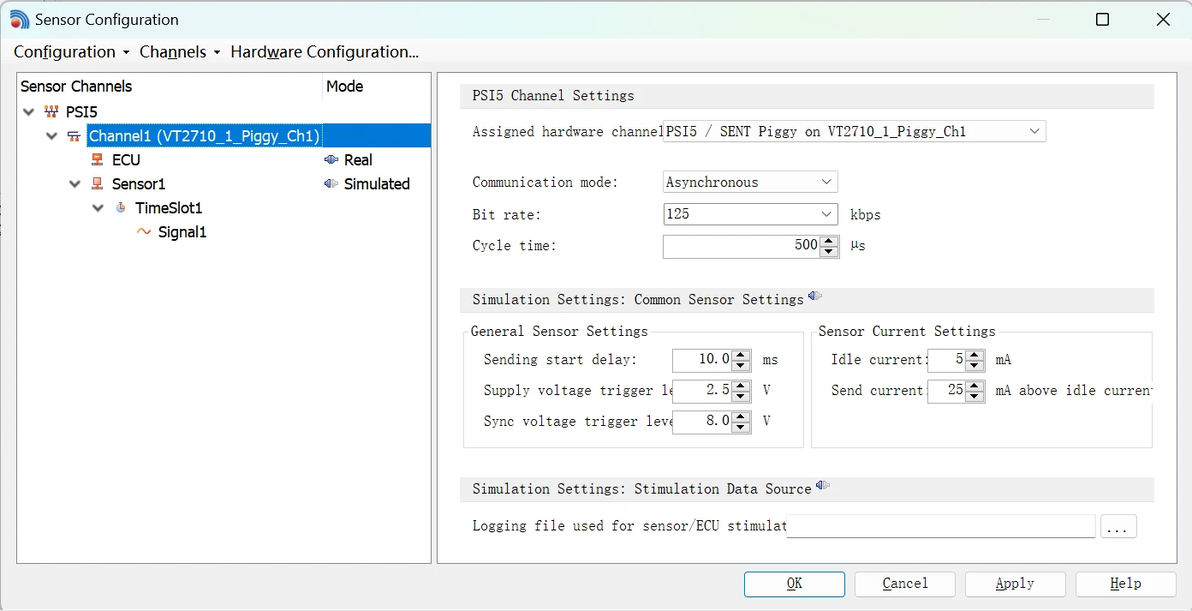The height and width of the screenshot is (611, 1192).
Task: Click the TimeSlot1 clock icon
Action: coord(121,207)
